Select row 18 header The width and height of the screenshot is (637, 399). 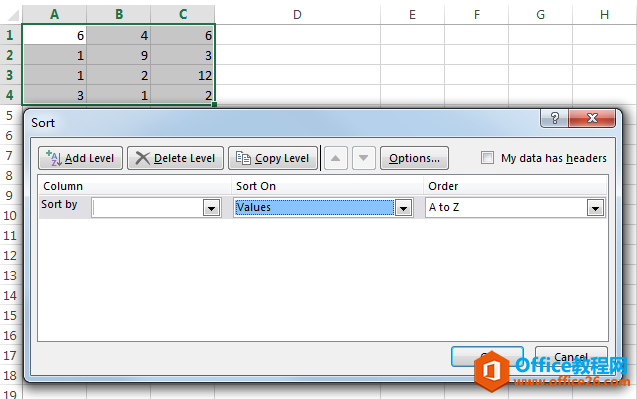click(10, 375)
